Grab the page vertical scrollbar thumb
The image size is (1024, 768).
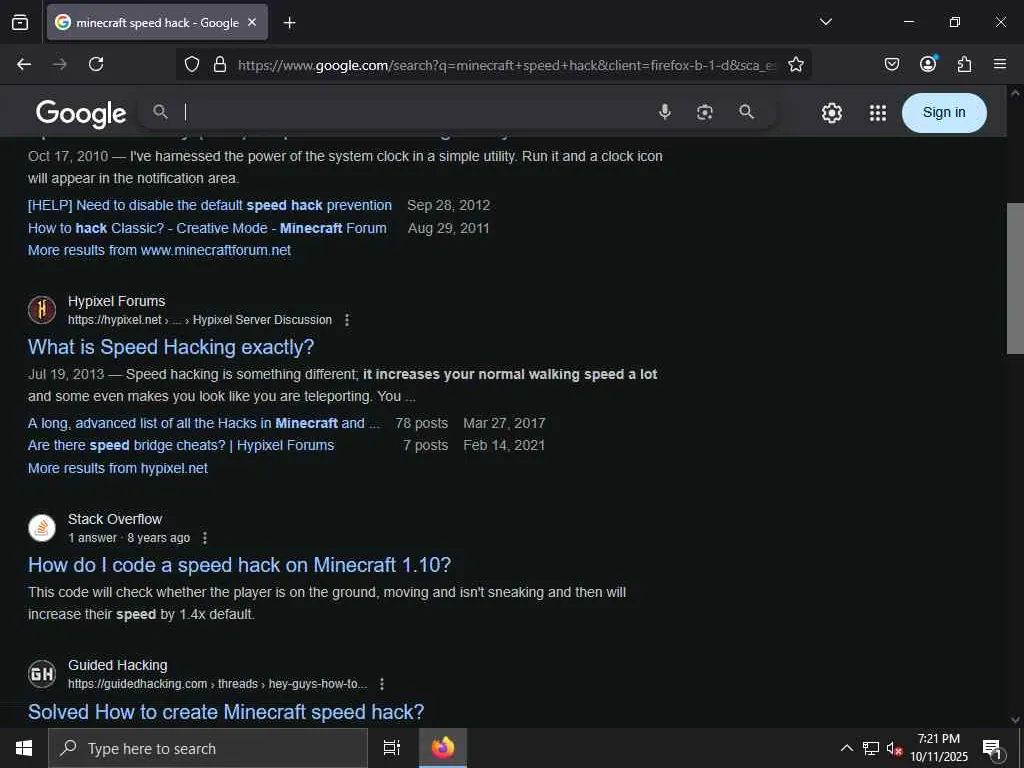point(1015,279)
